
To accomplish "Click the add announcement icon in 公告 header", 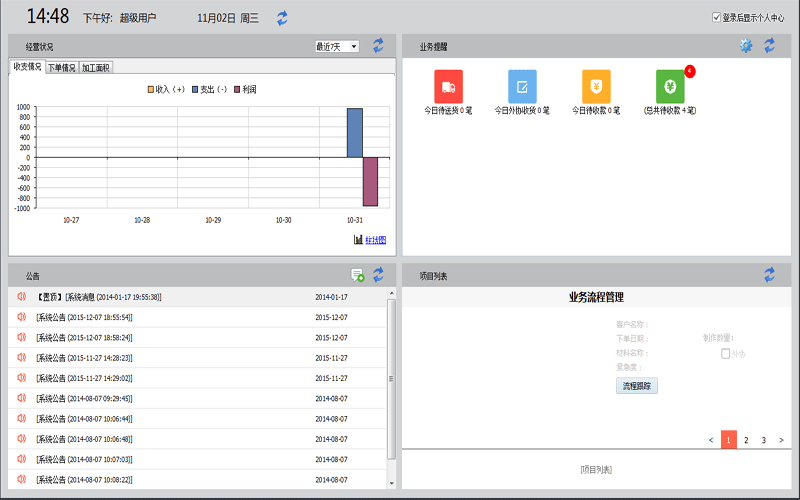I will pyautogui.click(x=357, y=275).
